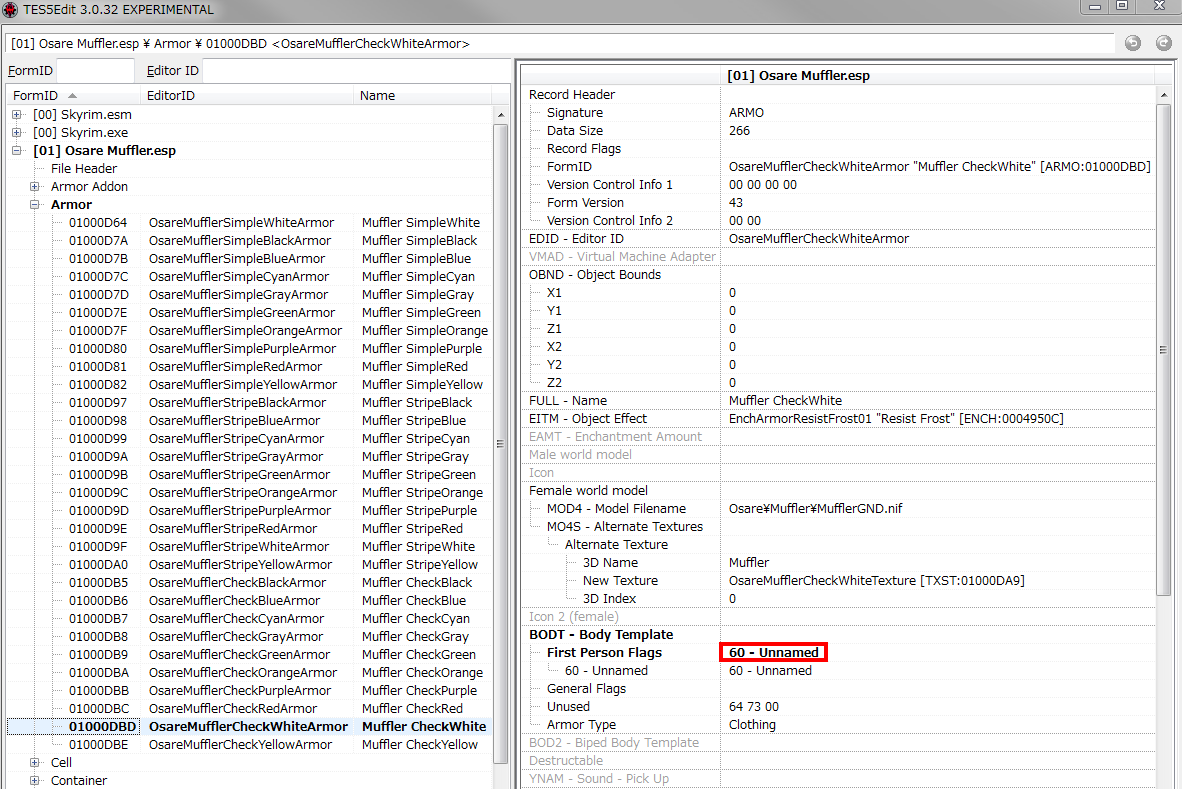Click the record path address bar
This screenshot has width=1182, height=789.
coord(559,44)
